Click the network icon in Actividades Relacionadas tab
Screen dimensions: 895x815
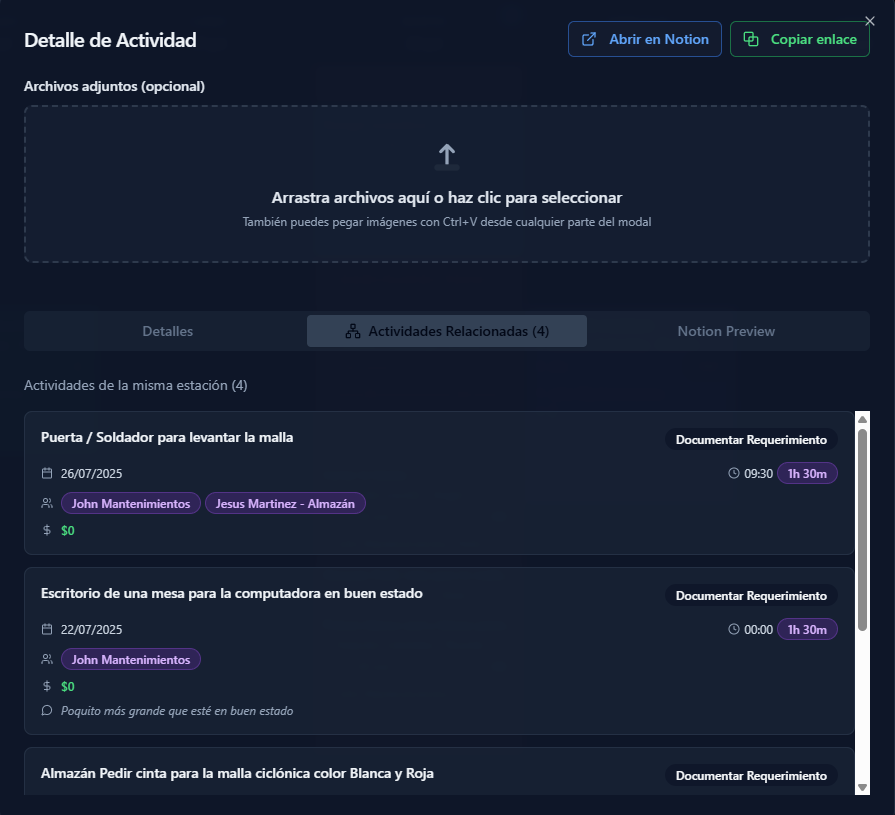pyautogui.click(x=353, y=331)
